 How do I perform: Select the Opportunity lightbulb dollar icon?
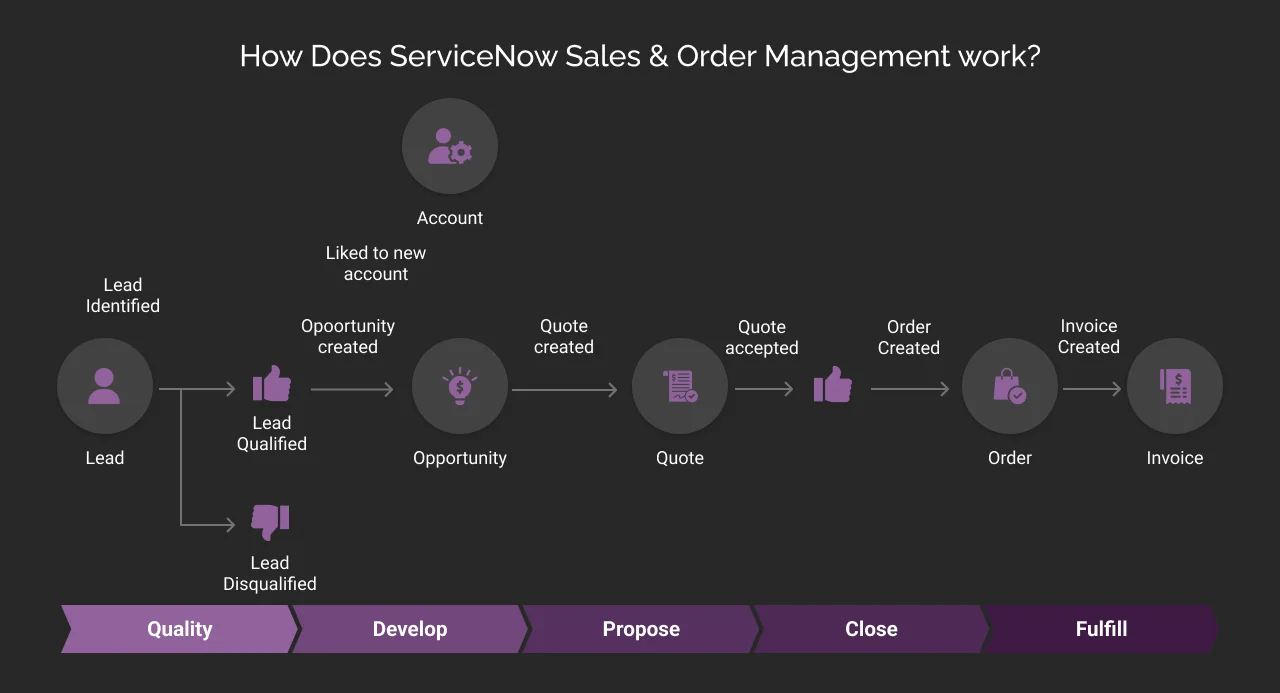[x=460, y=386]
